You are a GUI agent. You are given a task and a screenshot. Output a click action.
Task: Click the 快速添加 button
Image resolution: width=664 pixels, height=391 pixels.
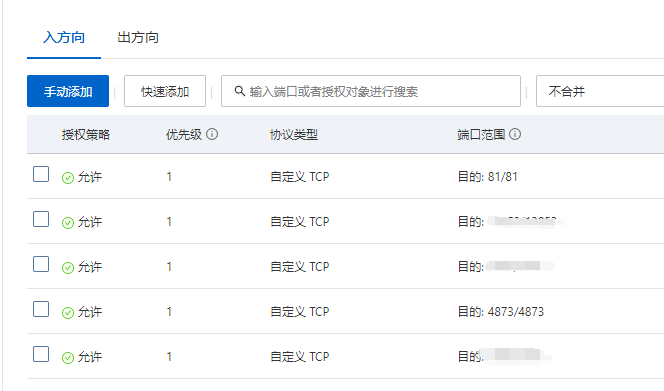[x=165, y=91]
